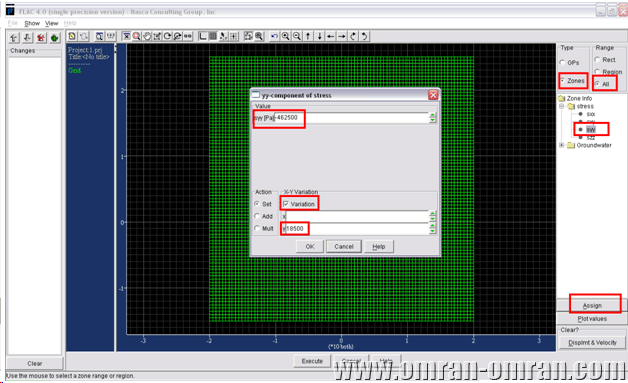Screen dimensions: 628x383
Task: Click the zoom out magnifier toolbar icon
Action: point(297,36)
